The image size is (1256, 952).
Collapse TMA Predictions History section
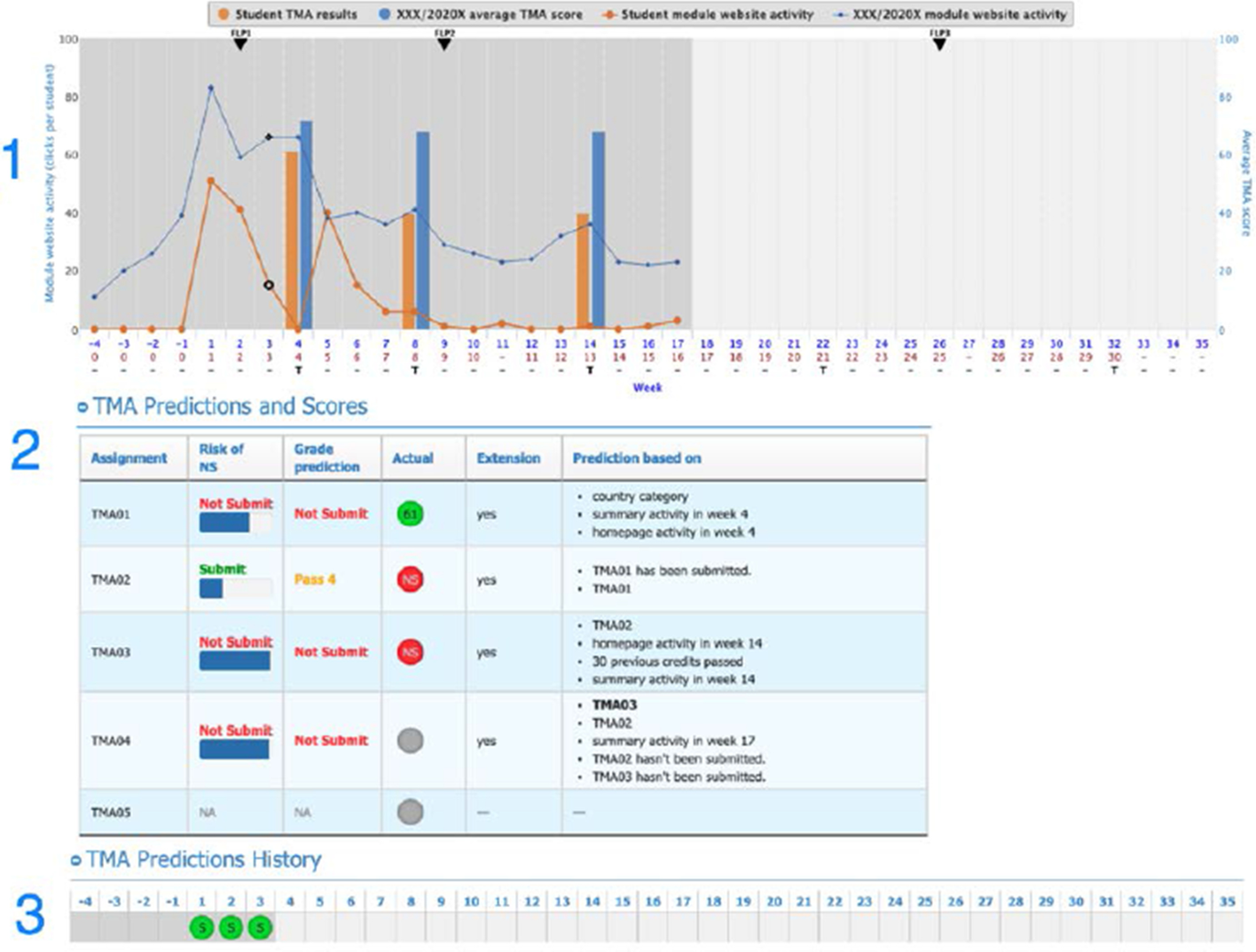[x=76, y=861]
